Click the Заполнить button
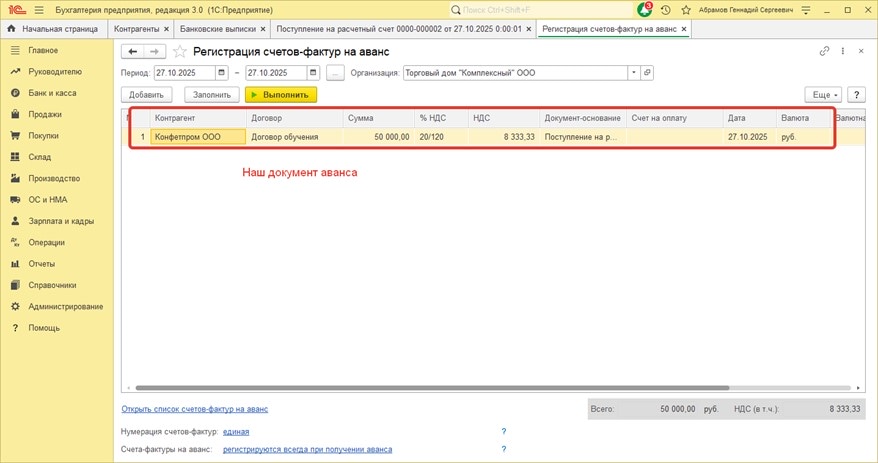 tap(212, 95)
